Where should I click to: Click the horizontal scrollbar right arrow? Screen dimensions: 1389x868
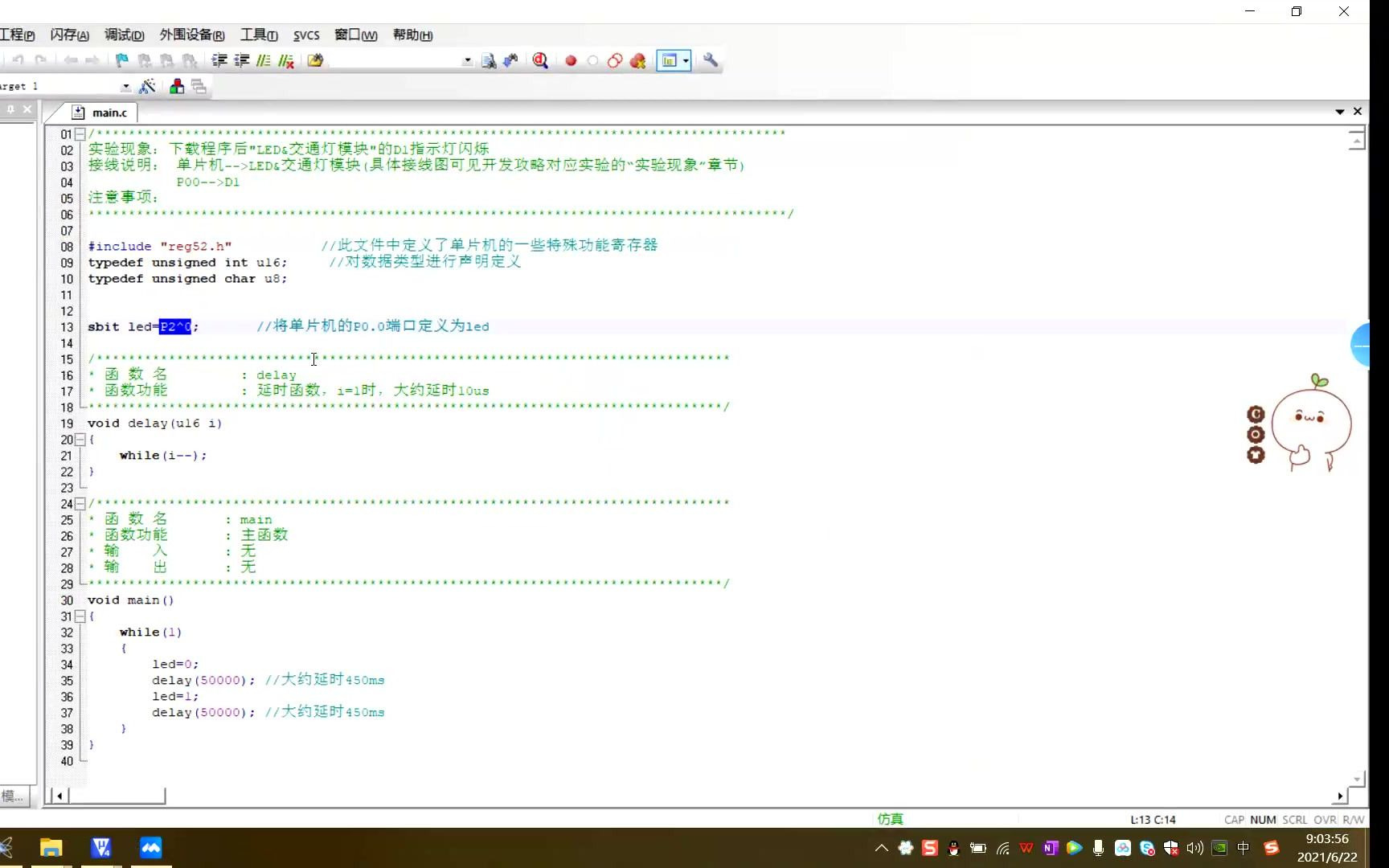coord(1339,796)
